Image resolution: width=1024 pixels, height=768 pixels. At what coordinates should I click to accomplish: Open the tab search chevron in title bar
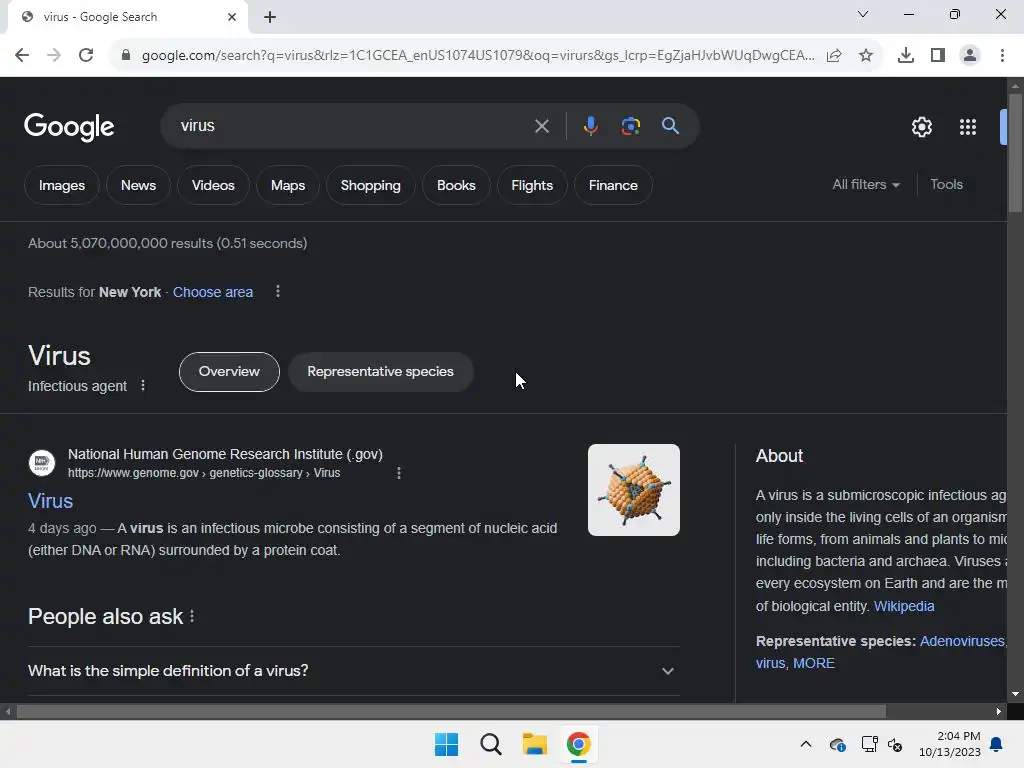[x=863, y=14]
